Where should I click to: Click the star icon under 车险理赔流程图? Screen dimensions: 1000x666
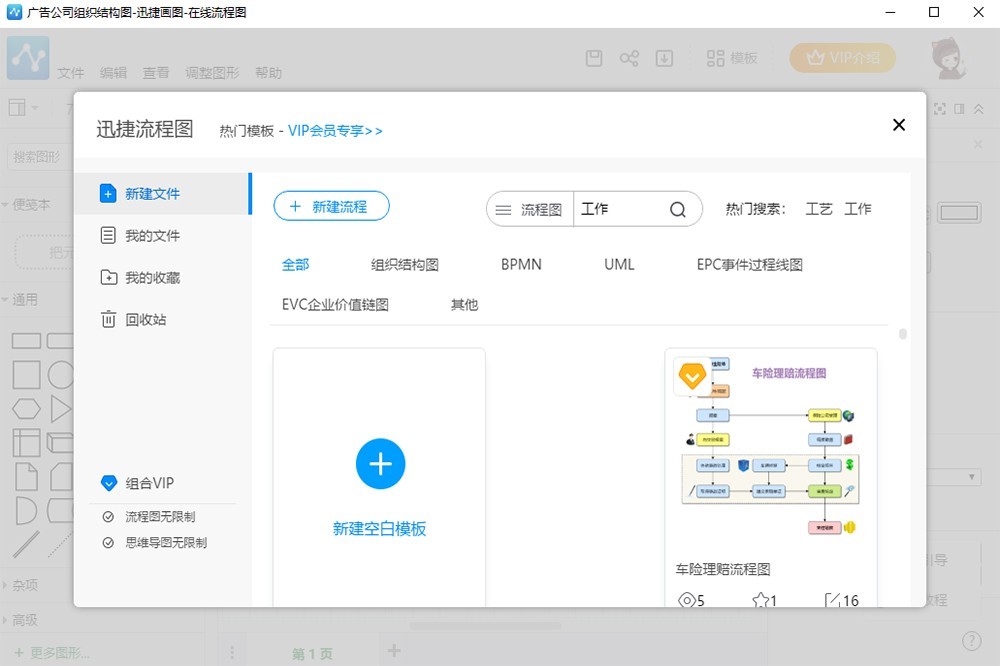[761, 600]
